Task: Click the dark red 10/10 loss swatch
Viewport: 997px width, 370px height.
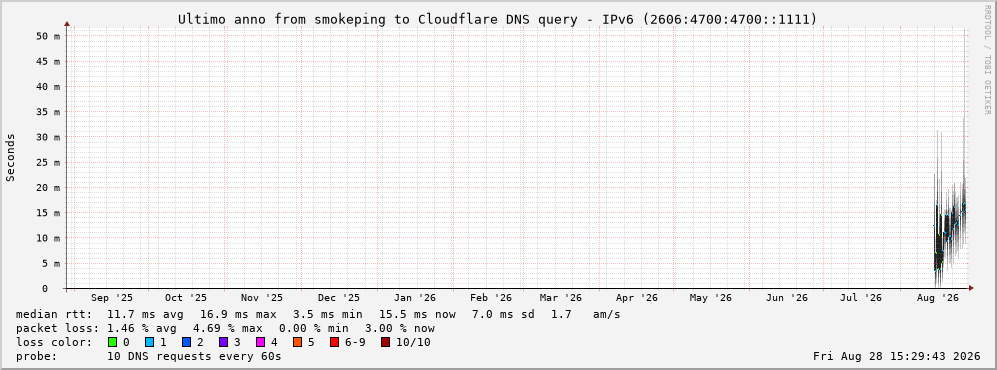Action: click(x=385, y=343)
